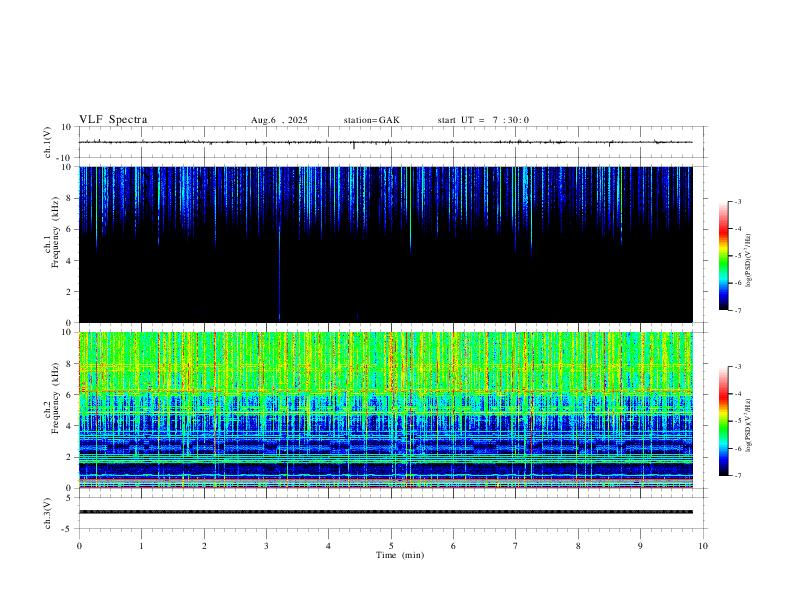
Task: Click the time axis tick label '7'
Action: coord(516,546)
